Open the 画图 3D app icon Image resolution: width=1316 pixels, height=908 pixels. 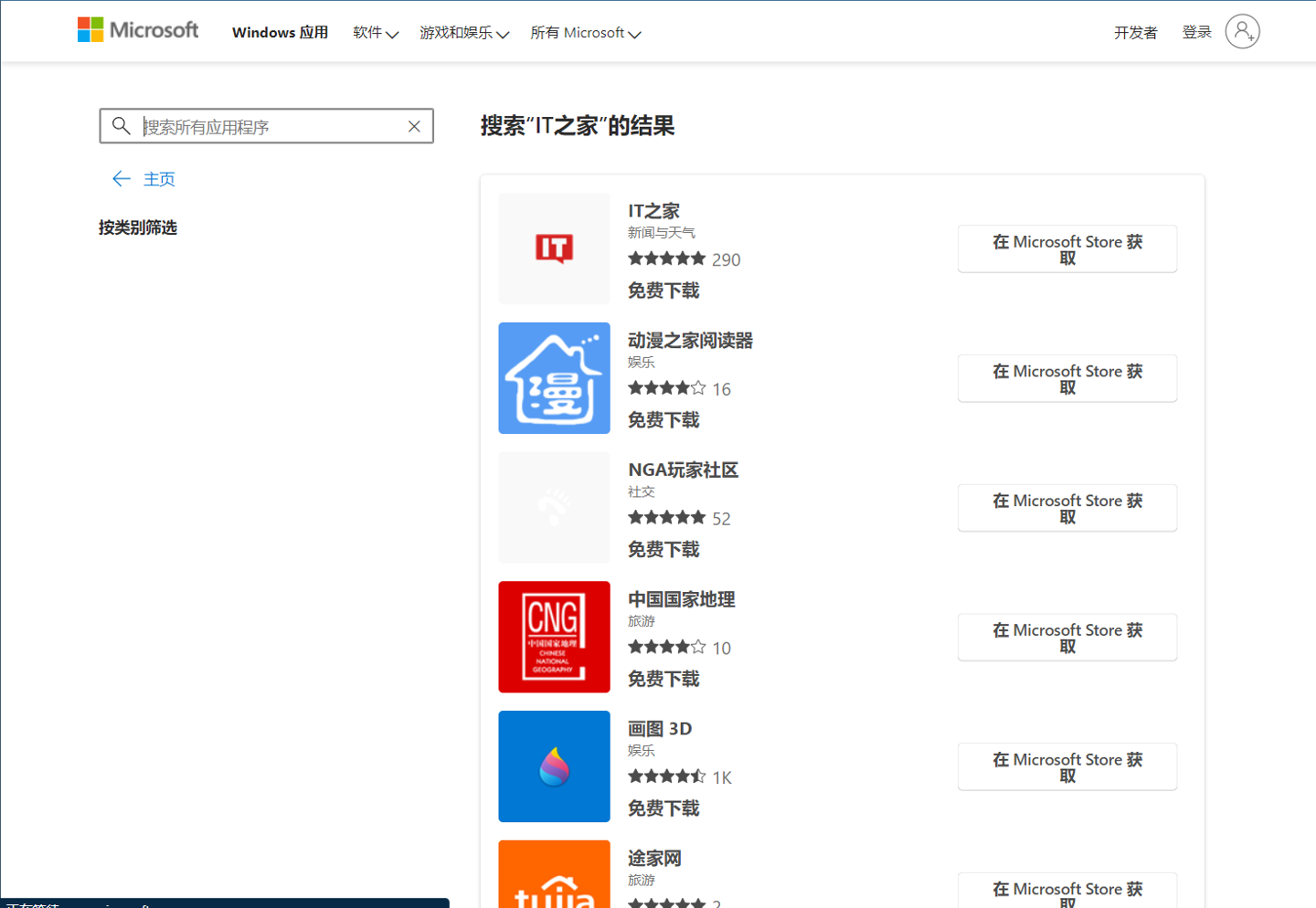pyautogui.click(x=554, y=766)
